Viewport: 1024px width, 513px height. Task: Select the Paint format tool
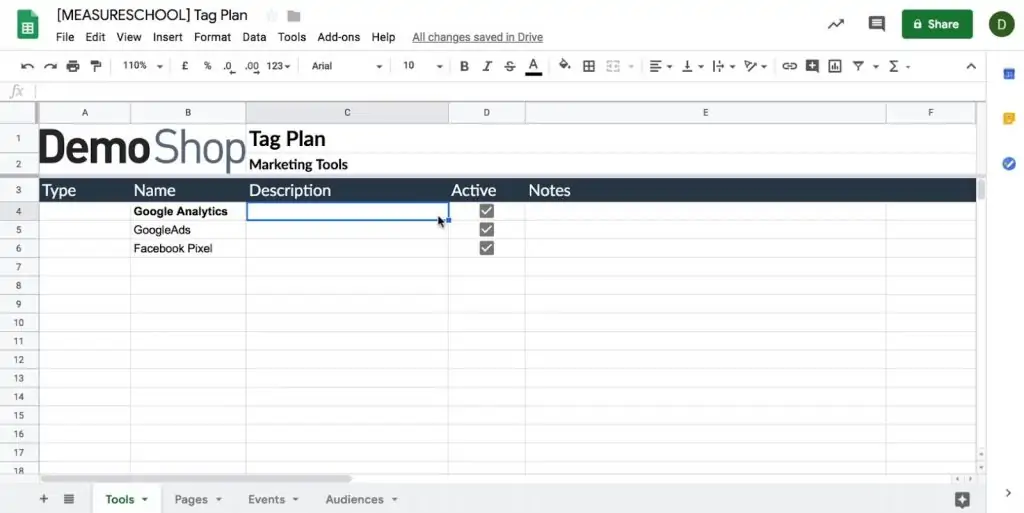(96, 66)
